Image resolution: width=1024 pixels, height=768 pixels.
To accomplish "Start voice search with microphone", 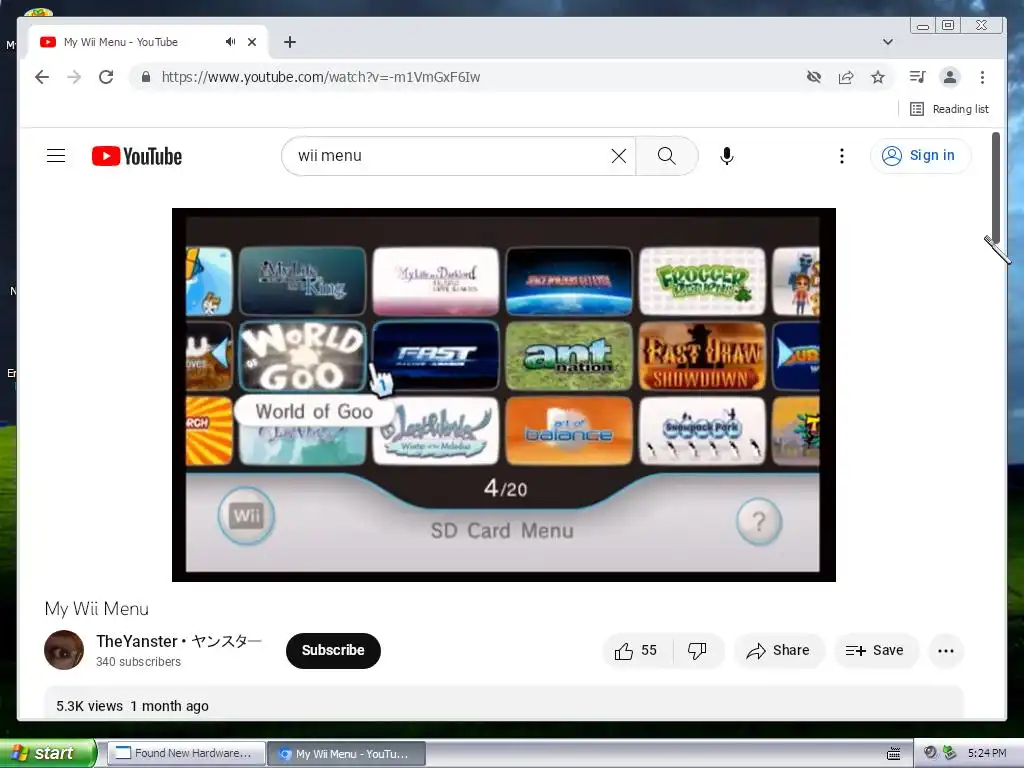I will pyautogui.click(x=727, y=155).
